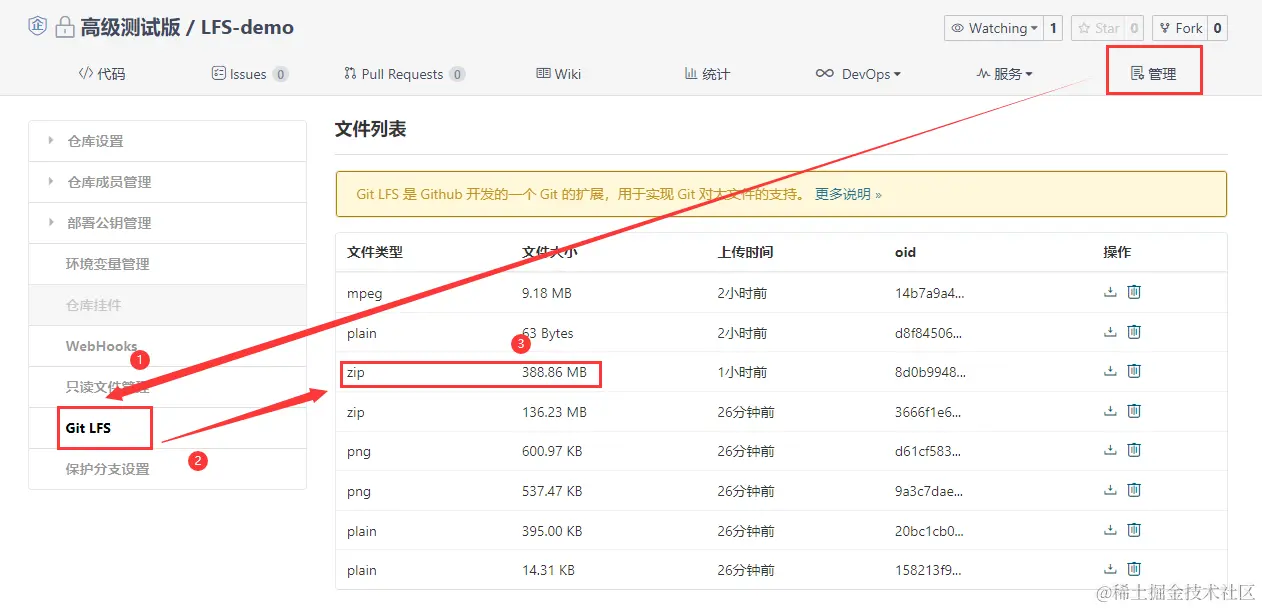Expand the DevOps dropdown menu
1262x609 pixels.
coord(858,74)
